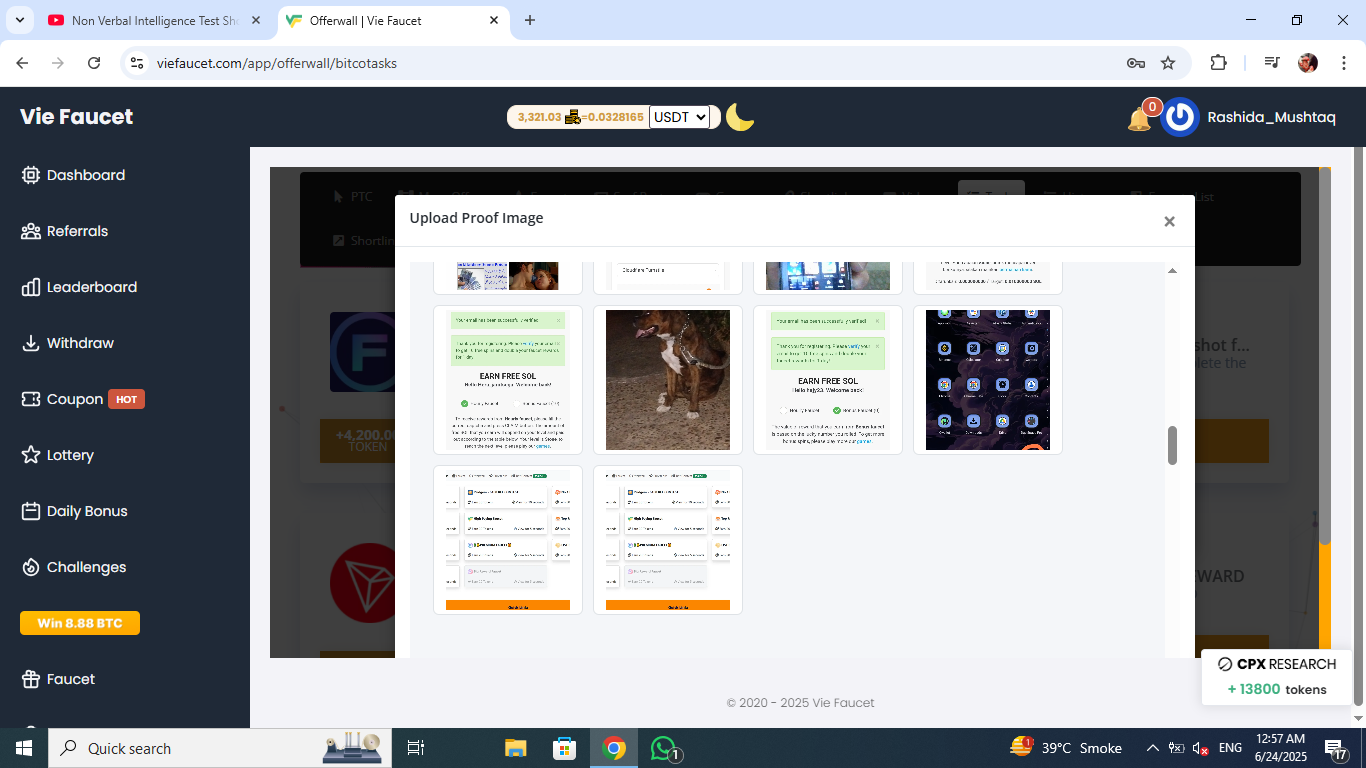Select the phone home screen apps thumbnail
Screen dimensions: 1366x768
988,380
